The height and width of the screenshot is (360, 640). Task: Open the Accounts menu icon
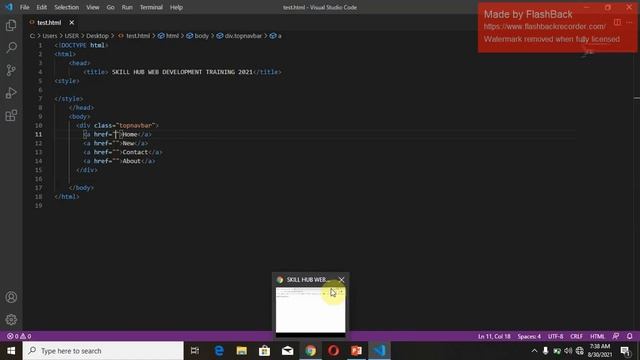tap(11, 297)
